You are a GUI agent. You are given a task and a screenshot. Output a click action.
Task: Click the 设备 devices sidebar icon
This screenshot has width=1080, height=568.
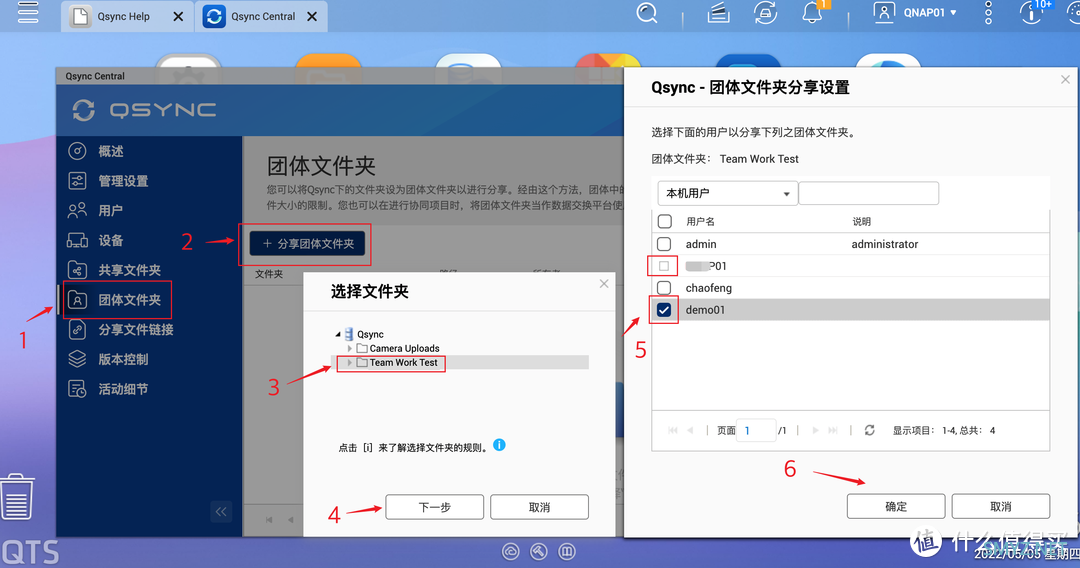[77, 240]
